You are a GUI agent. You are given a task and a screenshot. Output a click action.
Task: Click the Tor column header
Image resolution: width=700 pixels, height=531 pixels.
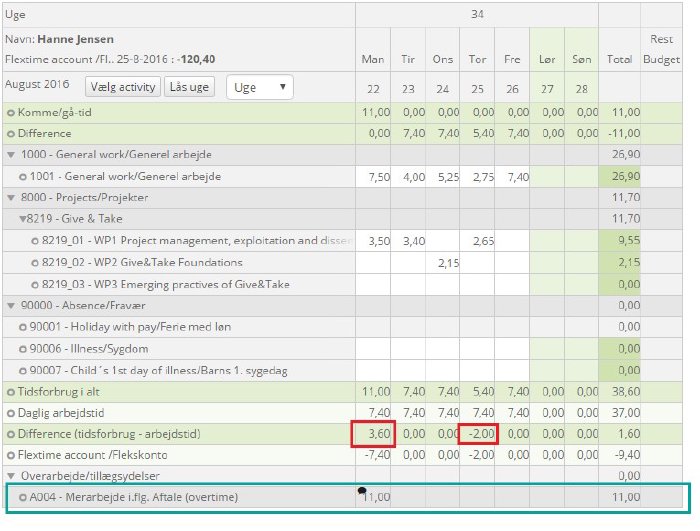[478, 59]
